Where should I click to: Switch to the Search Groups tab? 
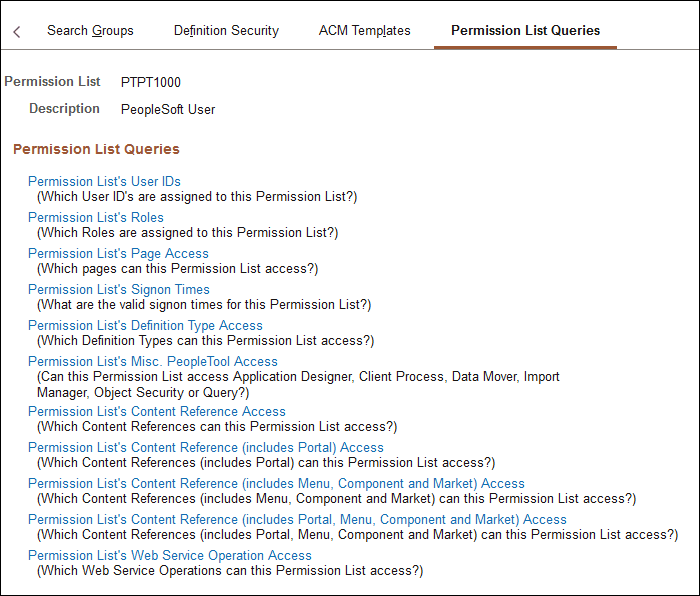[90, 31]
